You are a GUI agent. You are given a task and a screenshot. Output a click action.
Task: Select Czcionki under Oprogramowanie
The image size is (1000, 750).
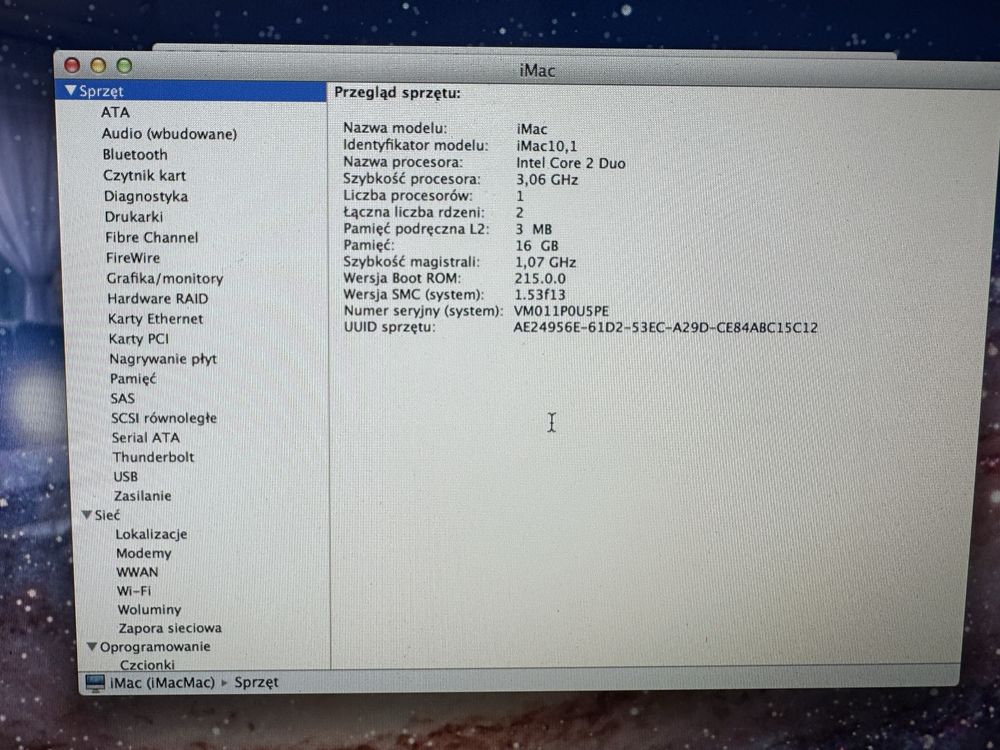(x=147, y=665)
